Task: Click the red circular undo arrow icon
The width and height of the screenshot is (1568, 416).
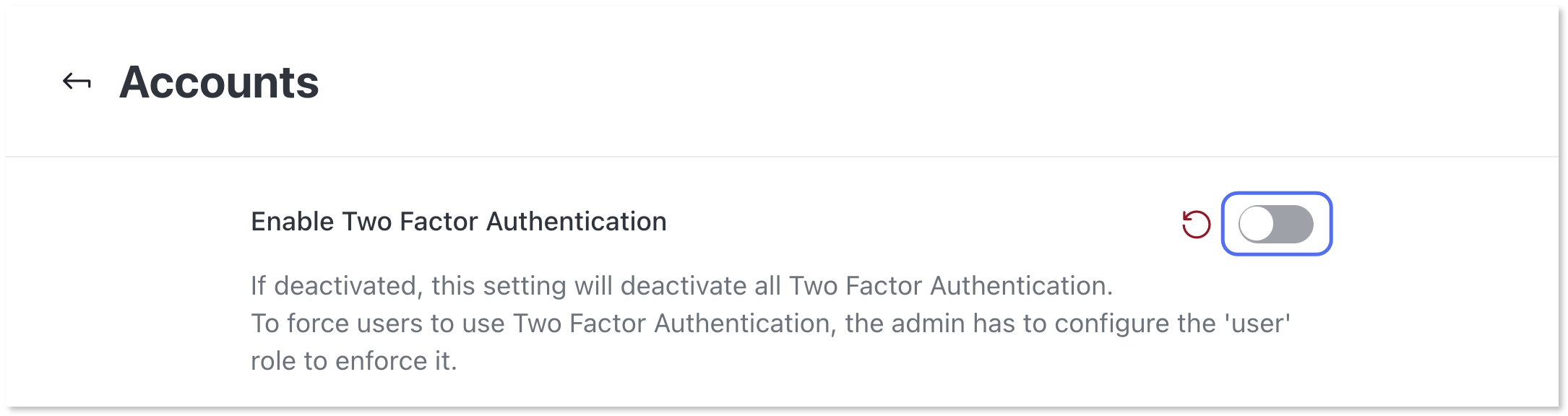Action: coord(1196,224)
